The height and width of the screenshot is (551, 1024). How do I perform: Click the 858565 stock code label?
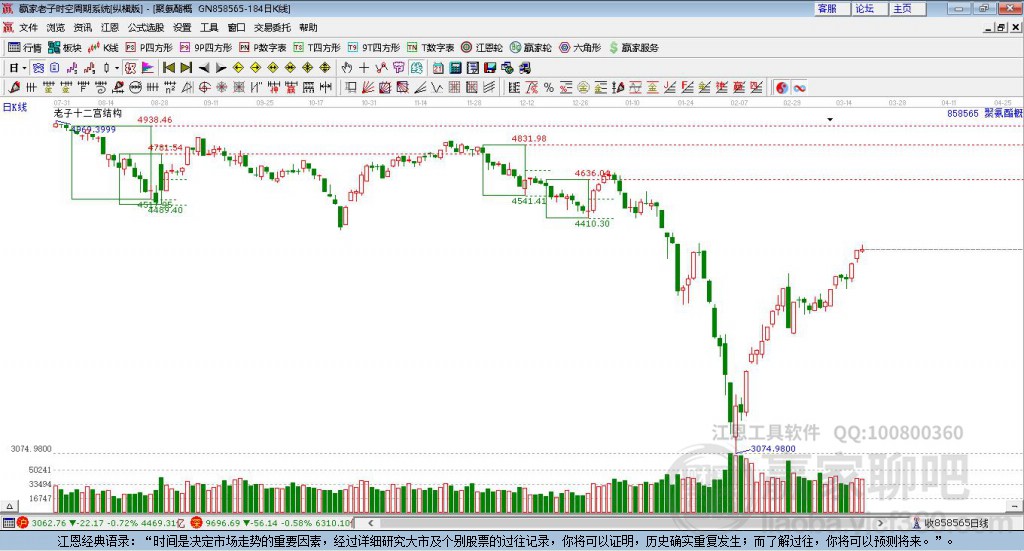963,113
